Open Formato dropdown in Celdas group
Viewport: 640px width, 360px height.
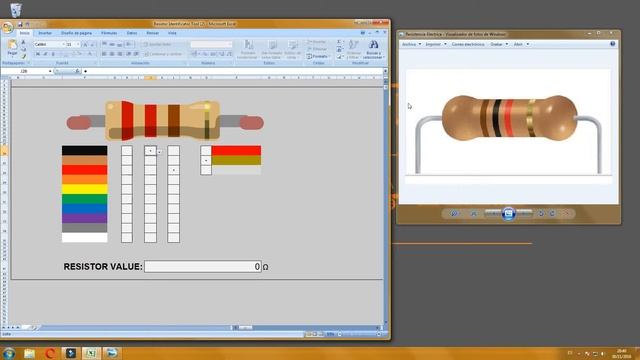[x=318, y=56]
